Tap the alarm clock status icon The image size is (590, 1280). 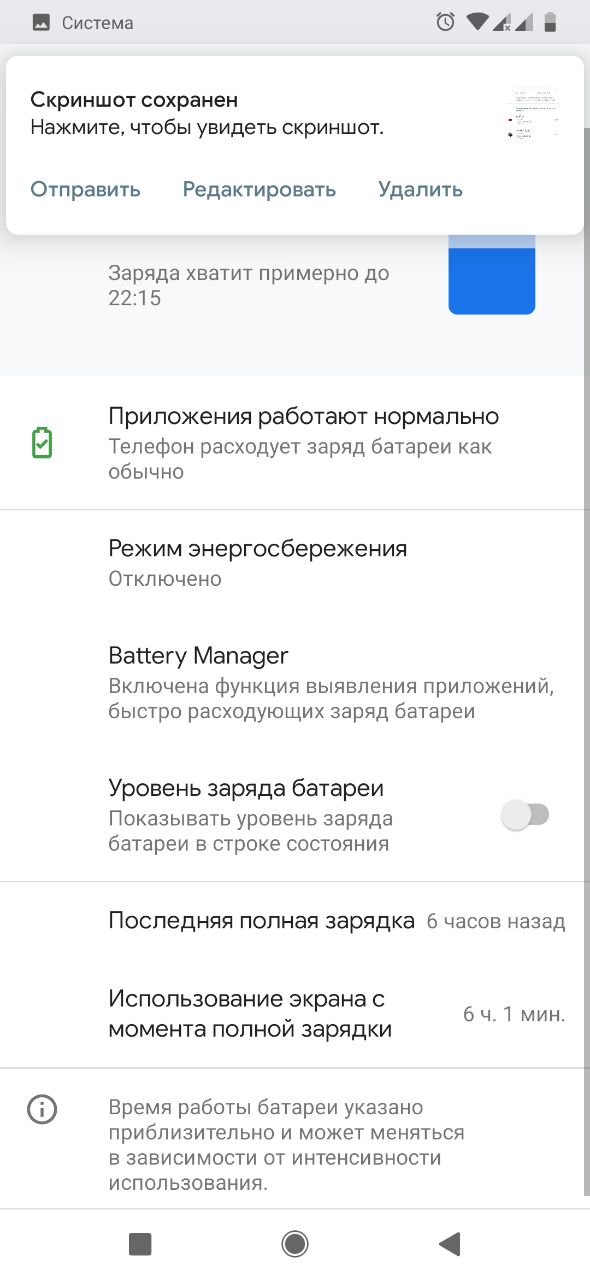[x=446, y=22]
